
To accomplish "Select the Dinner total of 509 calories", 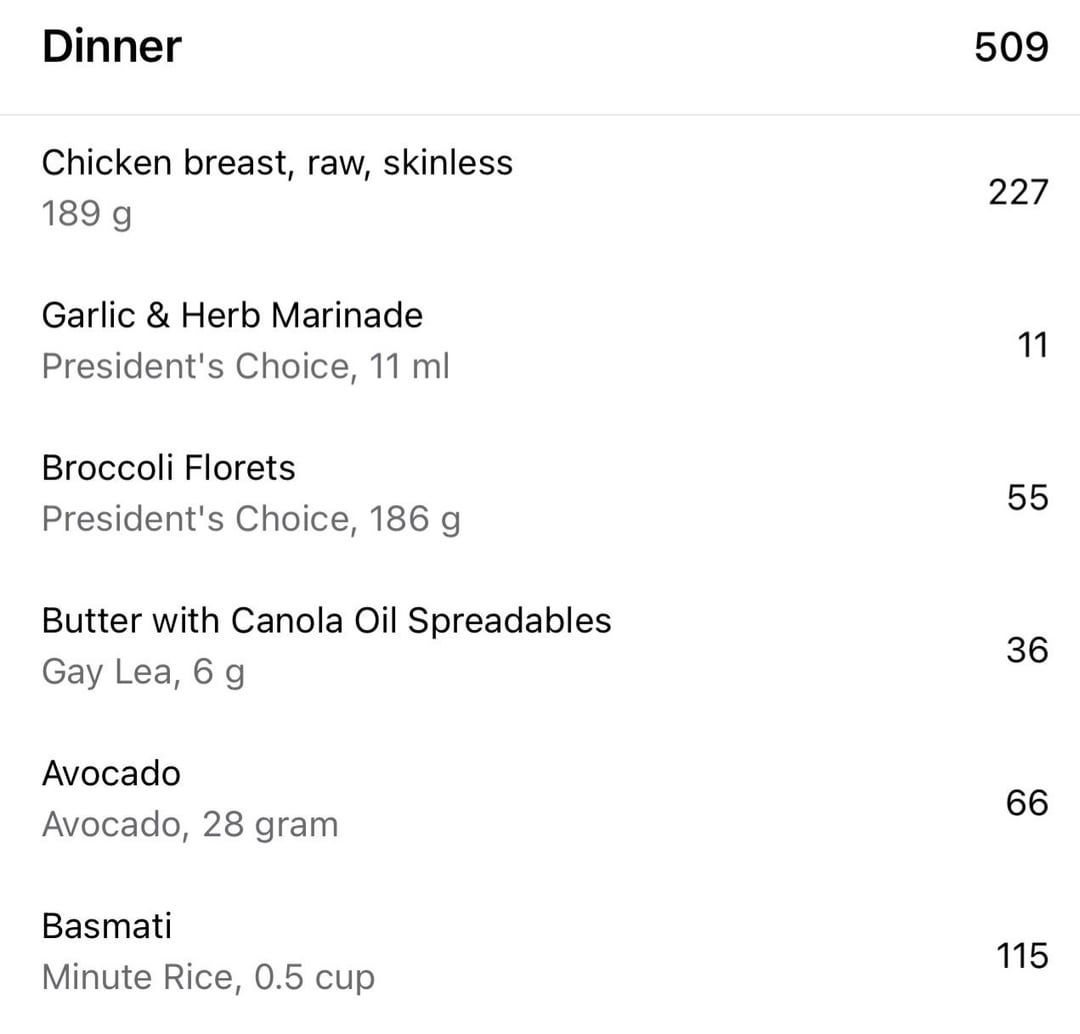I will (1011, 47).
